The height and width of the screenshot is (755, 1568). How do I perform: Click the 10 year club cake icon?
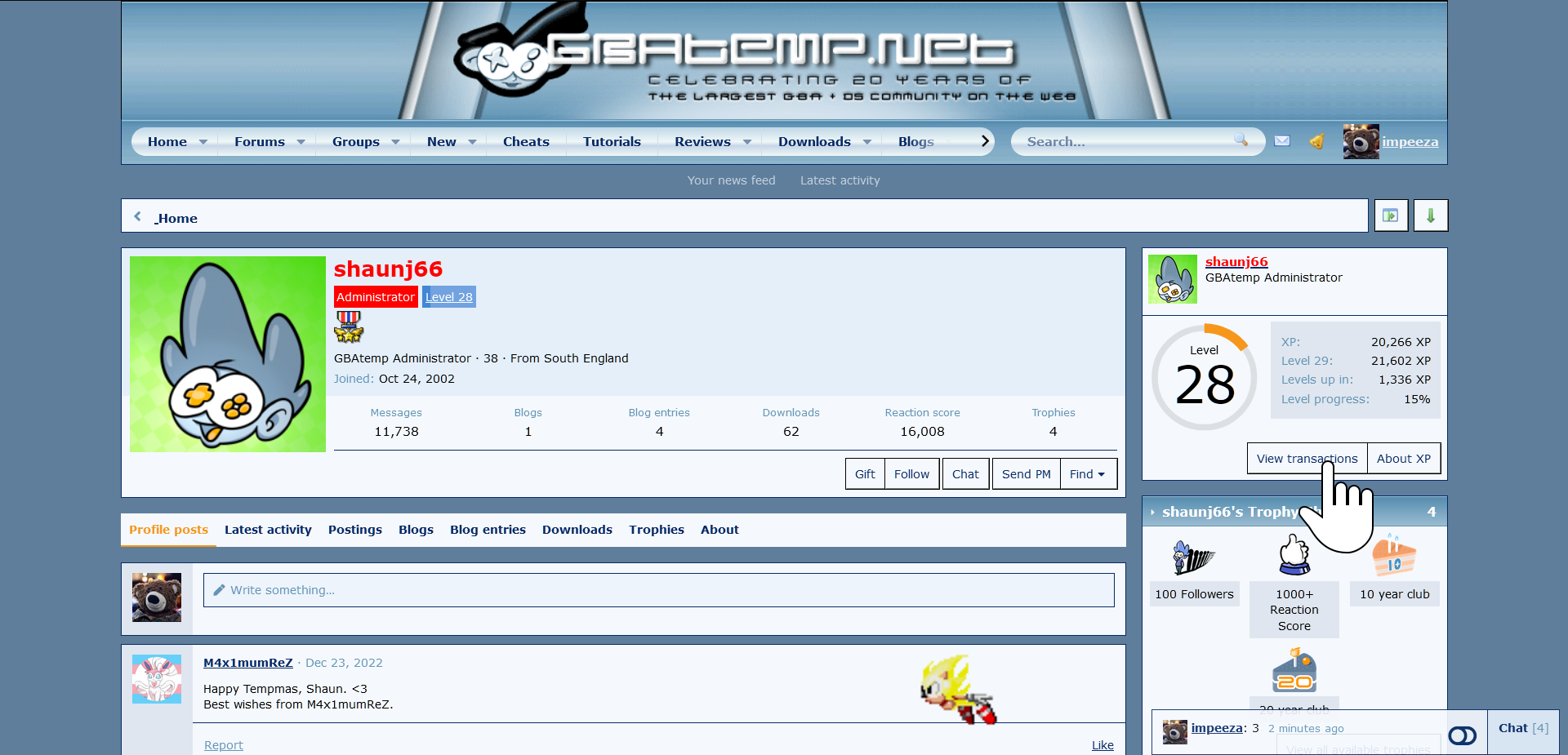[x=1394, y=557]
